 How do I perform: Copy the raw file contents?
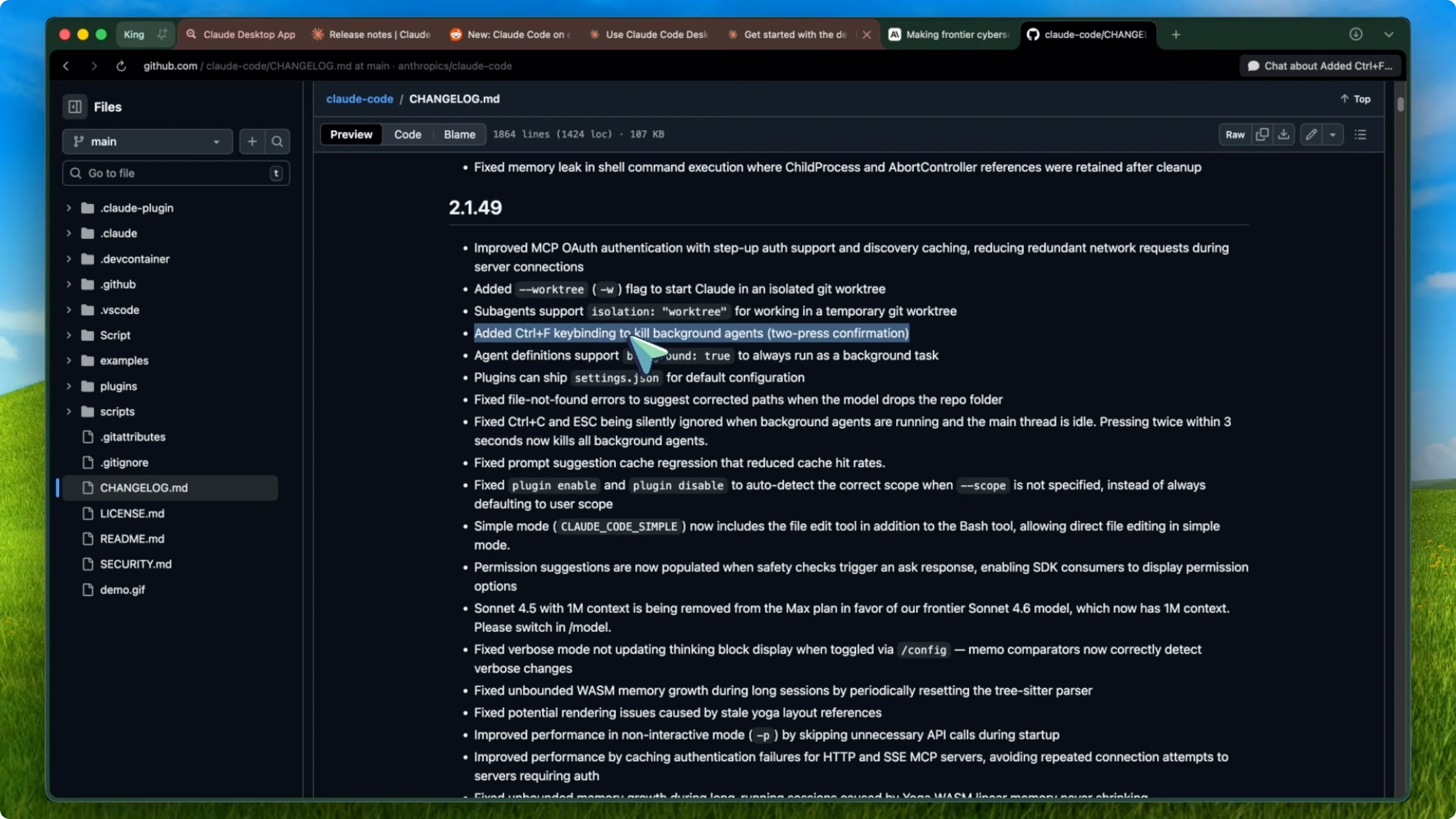click(1262, 135)
